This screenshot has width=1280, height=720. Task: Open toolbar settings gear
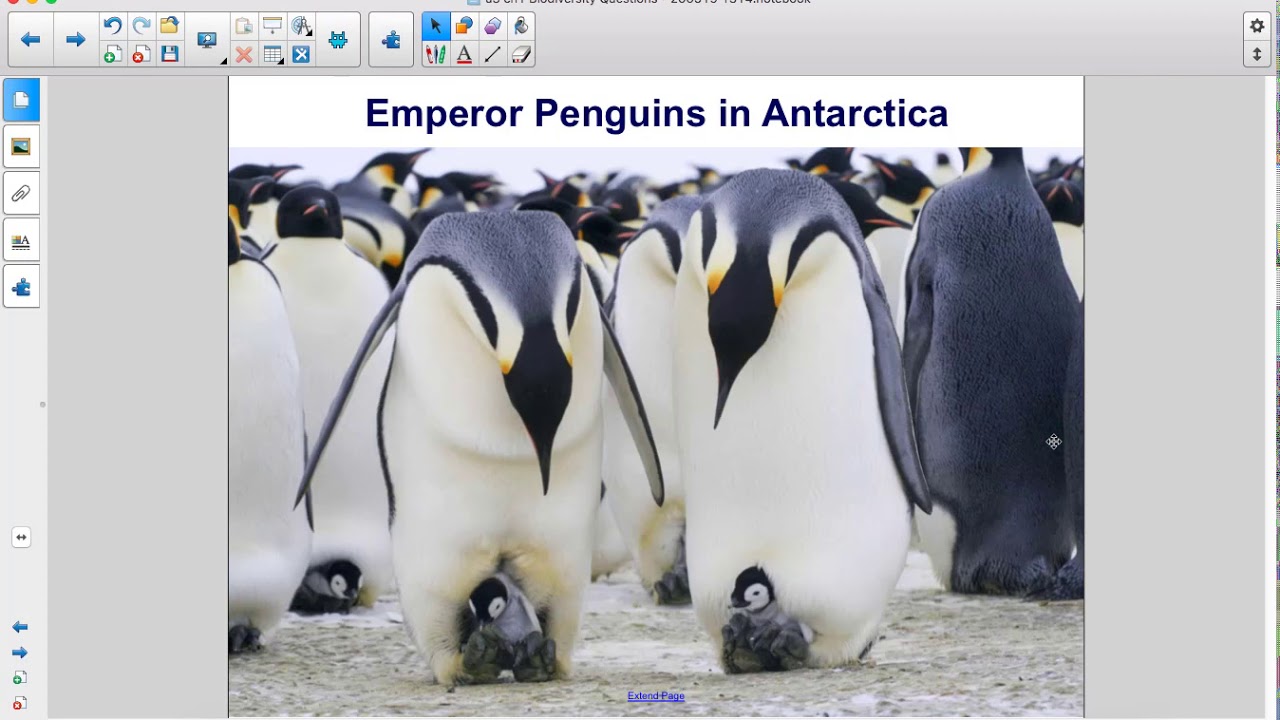coord(1257,26)
